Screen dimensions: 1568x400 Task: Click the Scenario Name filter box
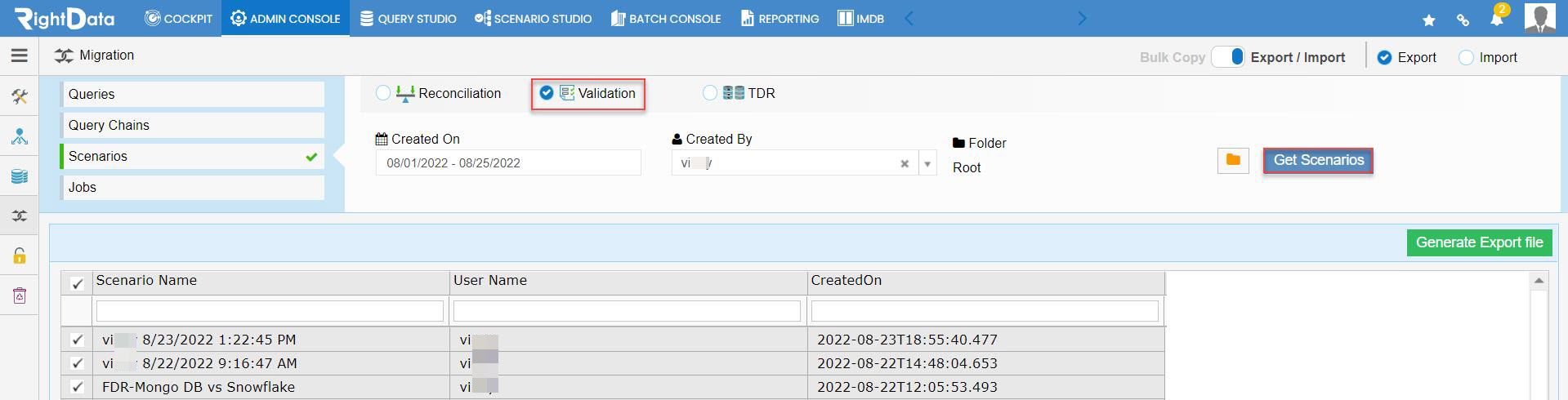coord(270,311)
